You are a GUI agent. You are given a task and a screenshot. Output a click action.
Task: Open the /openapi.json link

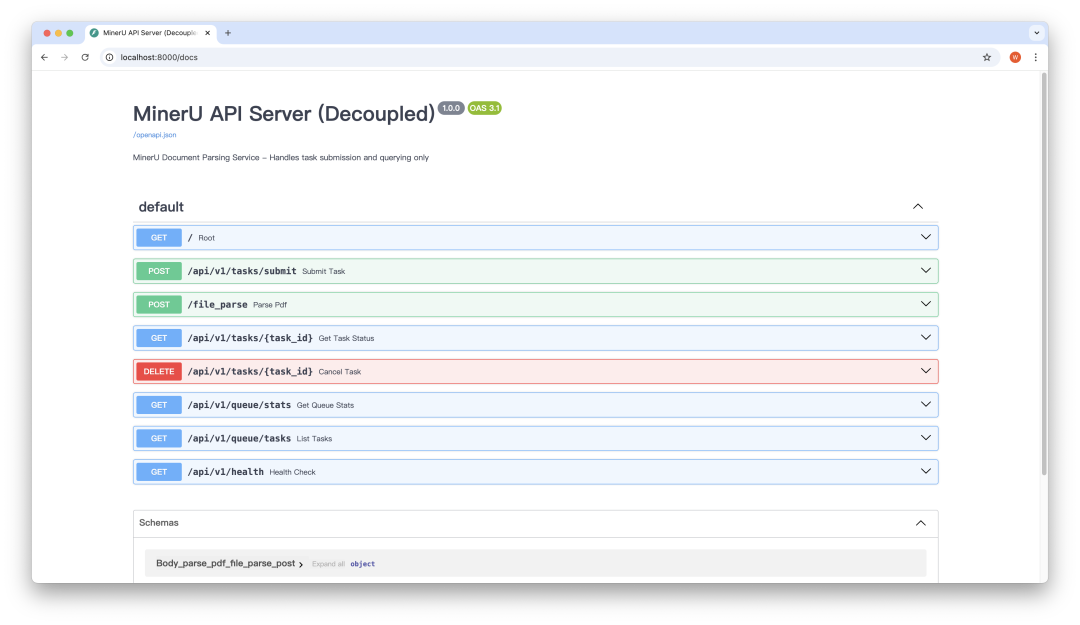pos(154,135)
